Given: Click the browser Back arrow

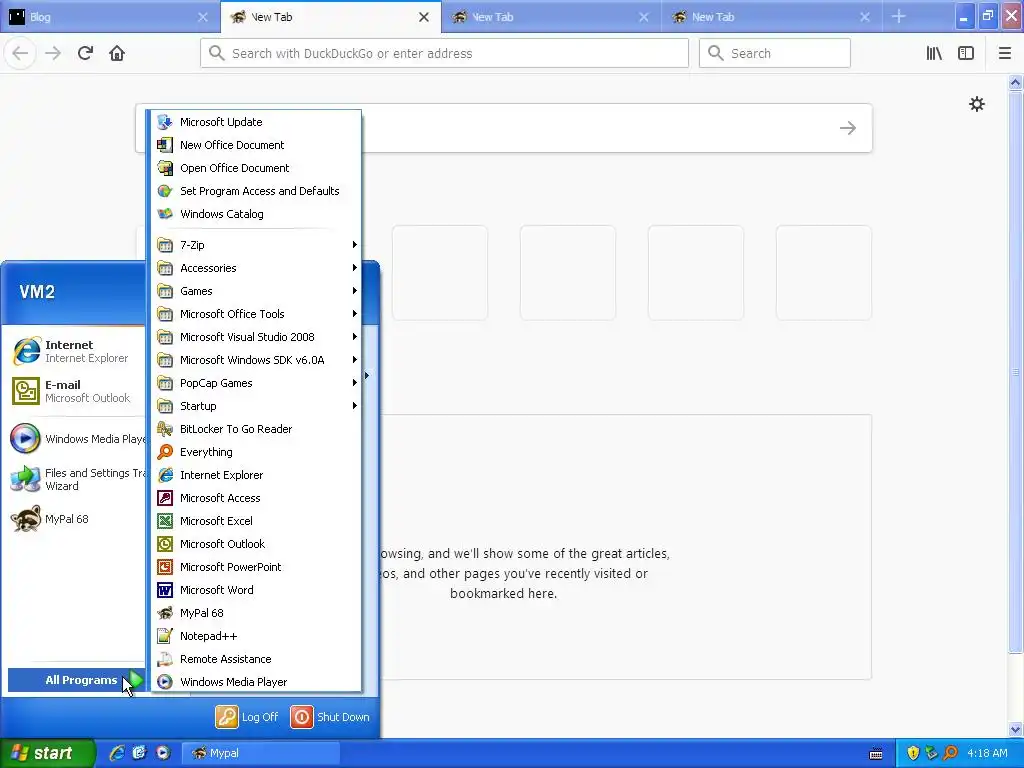Looking at the screenshot, I should click(x=20, y=53).
